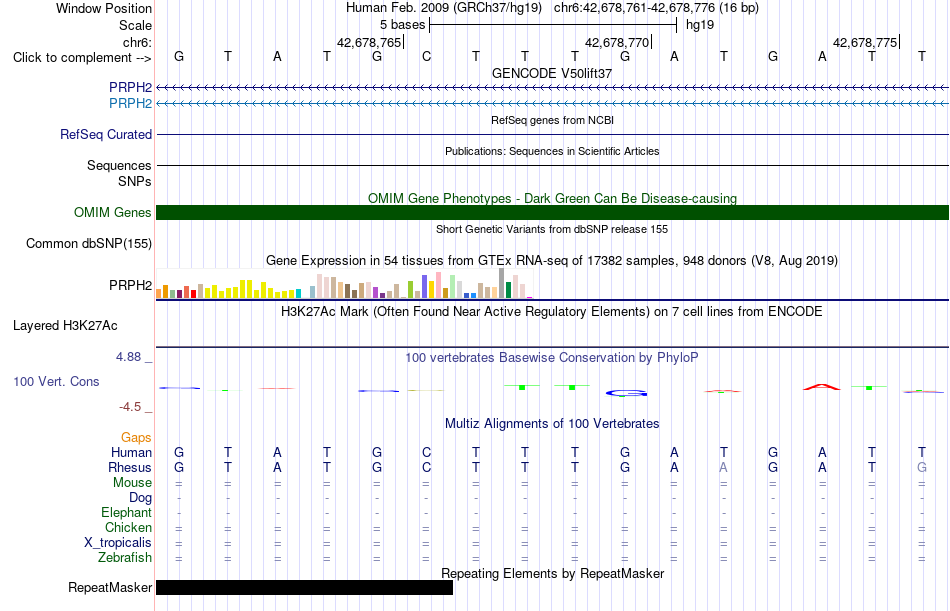Click the Mouse species label

click(132, 482)
